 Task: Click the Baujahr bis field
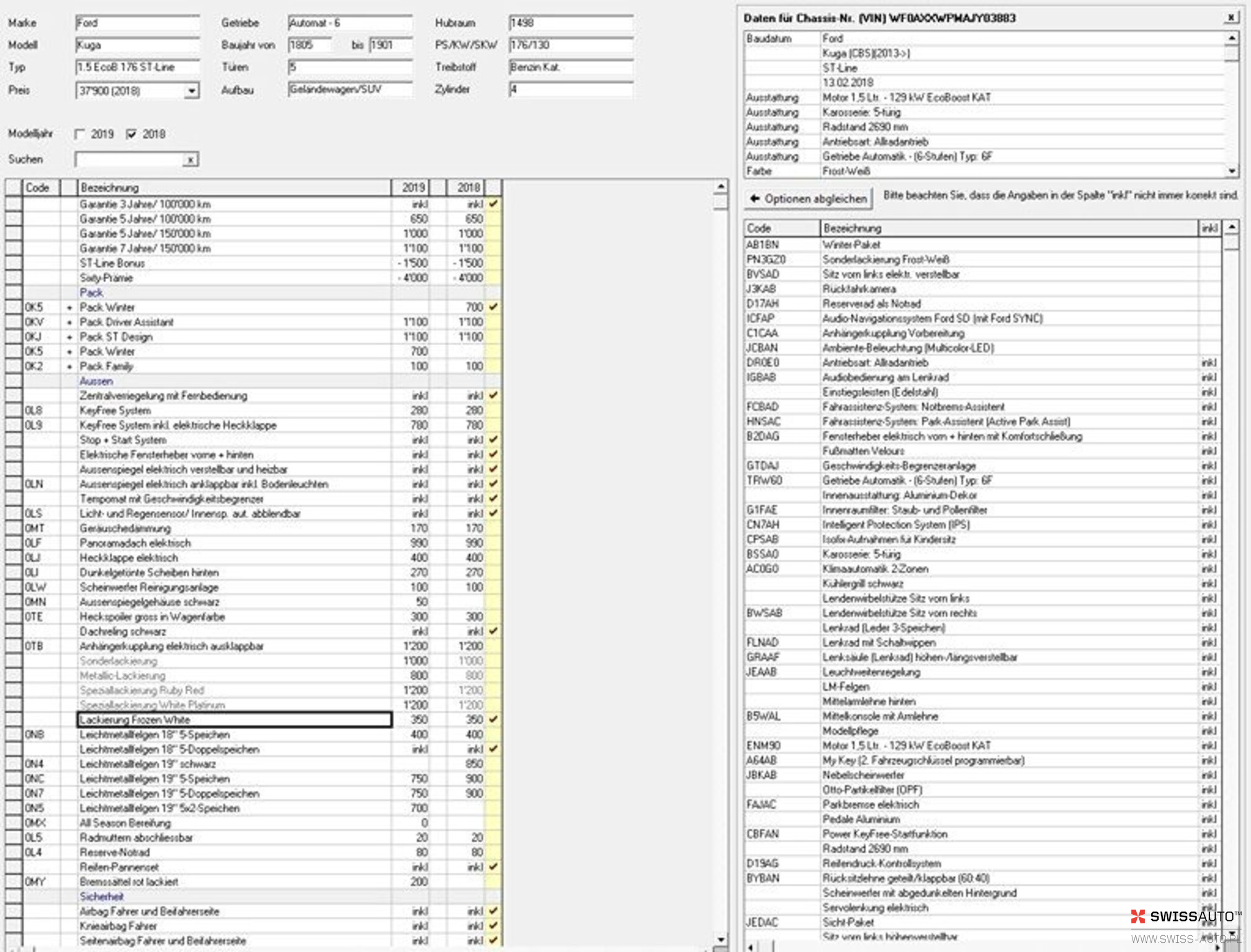[391, 45]
